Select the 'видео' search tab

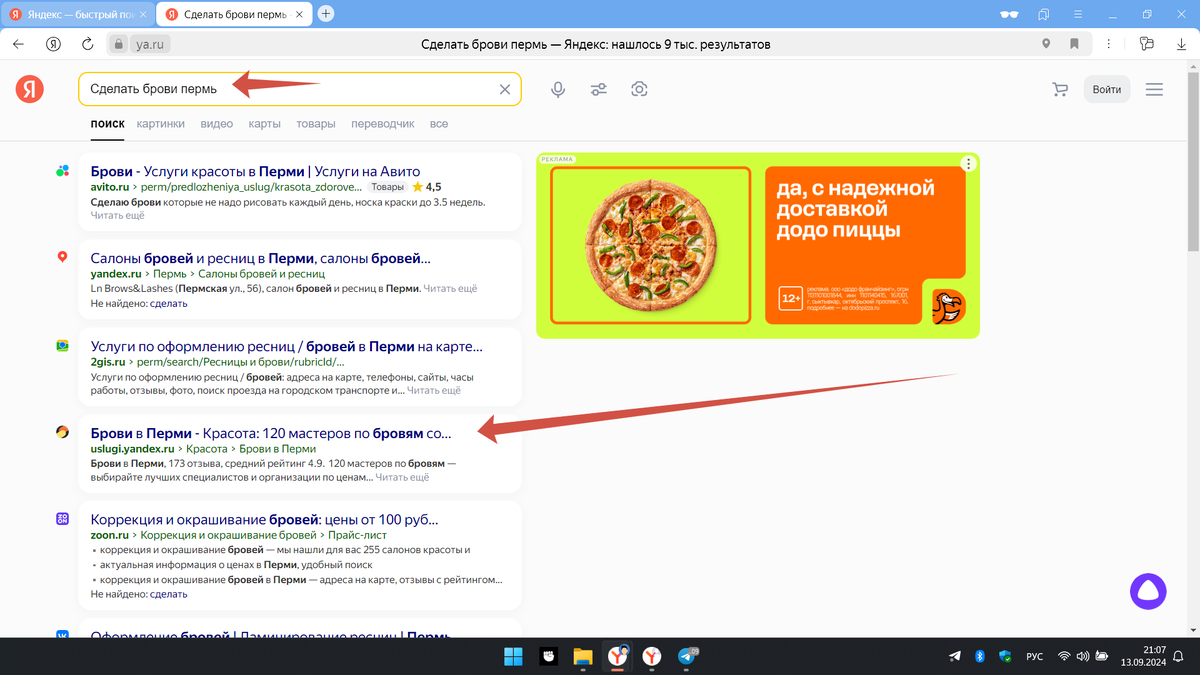(216, 124)
